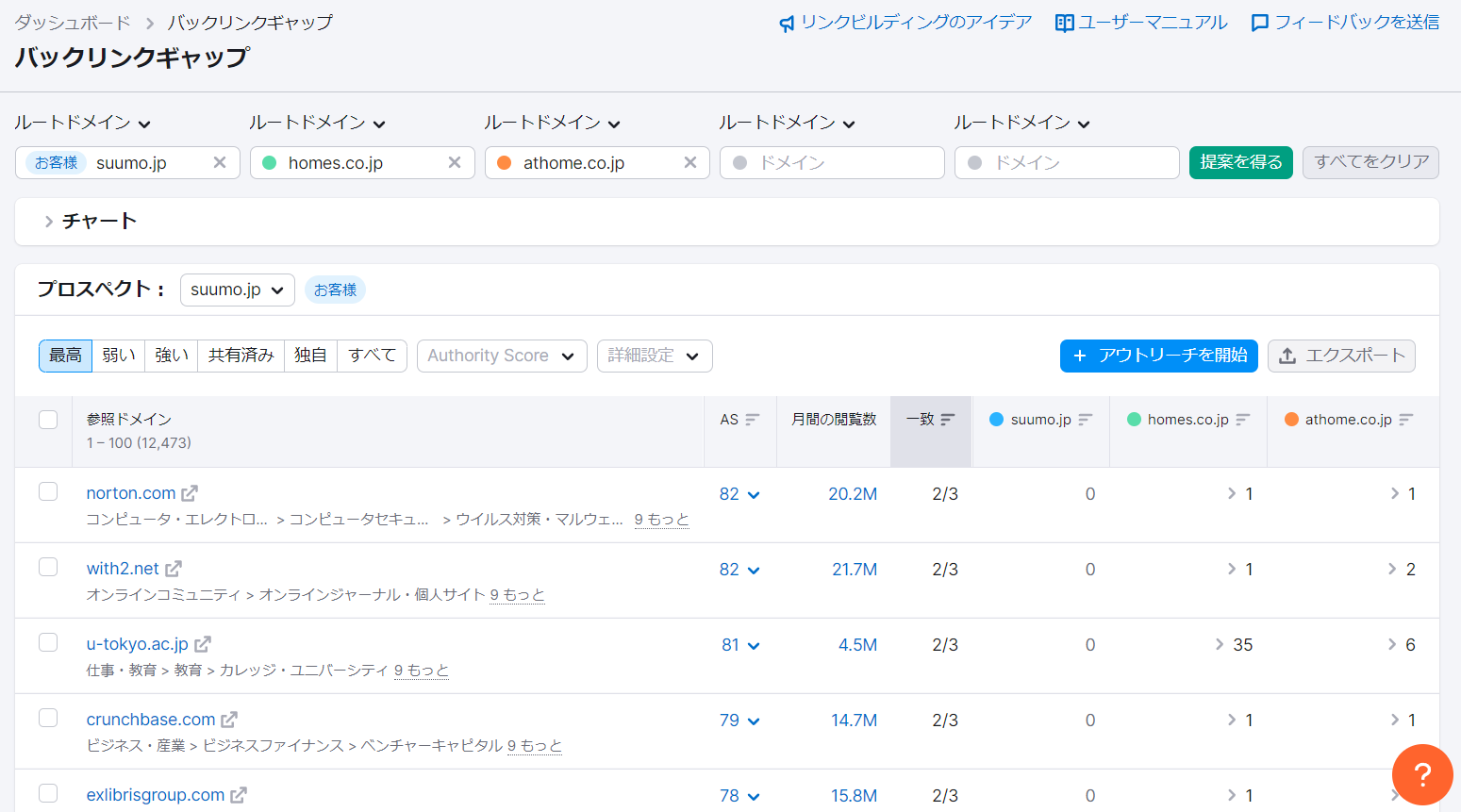
Task: Show 9 もっと categories for norton.com
Action: tap(662, 520)
